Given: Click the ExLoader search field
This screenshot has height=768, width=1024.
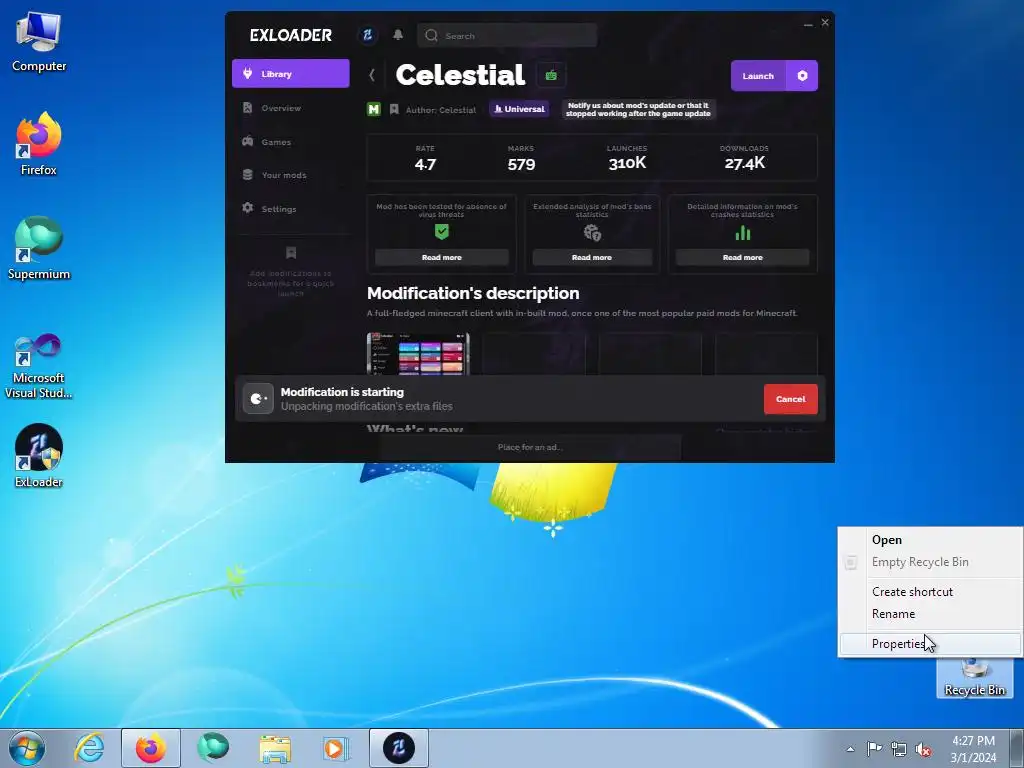Looking at the screenshot, I should 507,35.
